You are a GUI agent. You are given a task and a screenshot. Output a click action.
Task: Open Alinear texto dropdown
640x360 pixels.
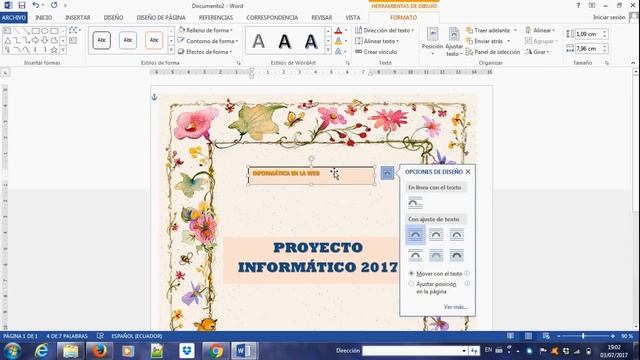(x=377, y=41)
